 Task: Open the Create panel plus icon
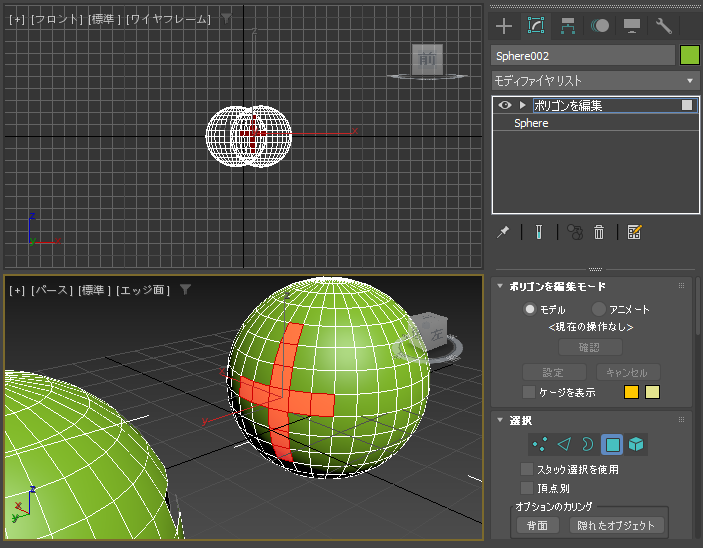click(x=504, y=26)
